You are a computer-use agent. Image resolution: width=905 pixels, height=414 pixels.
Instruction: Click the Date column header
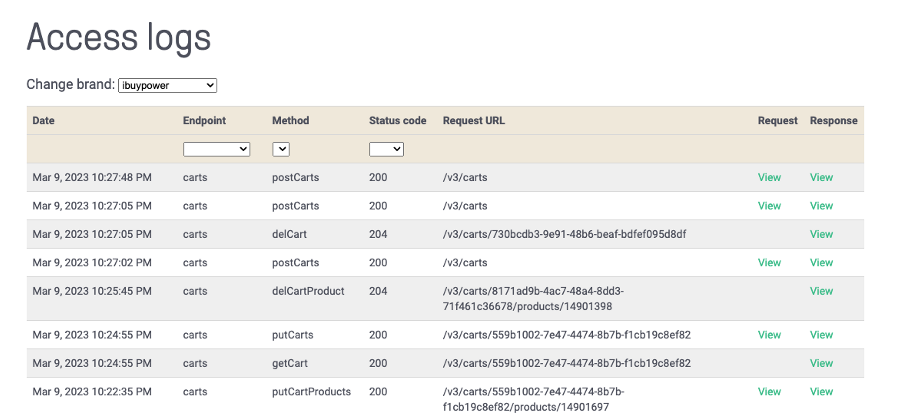[43, 121]
